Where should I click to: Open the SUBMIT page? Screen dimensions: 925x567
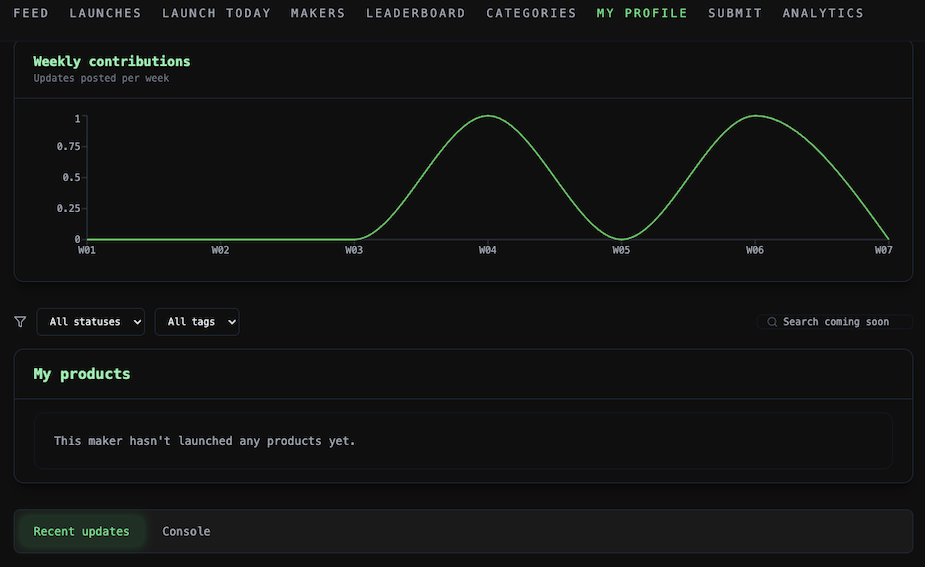(735, 13)
